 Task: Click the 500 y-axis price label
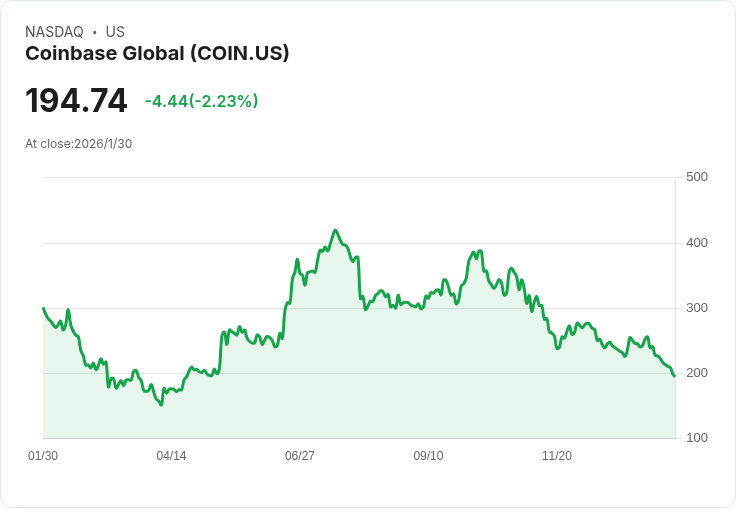[x=697, y=177]
